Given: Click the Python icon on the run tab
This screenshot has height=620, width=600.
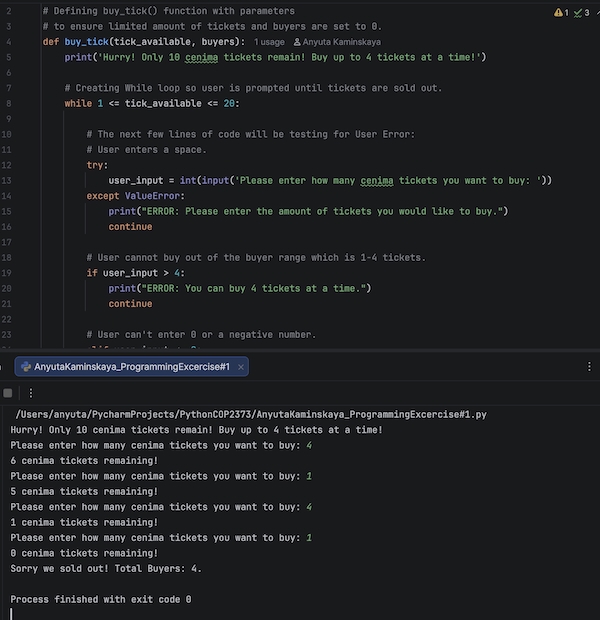Looking at the screenshot, I should click(x=26, y=367).
